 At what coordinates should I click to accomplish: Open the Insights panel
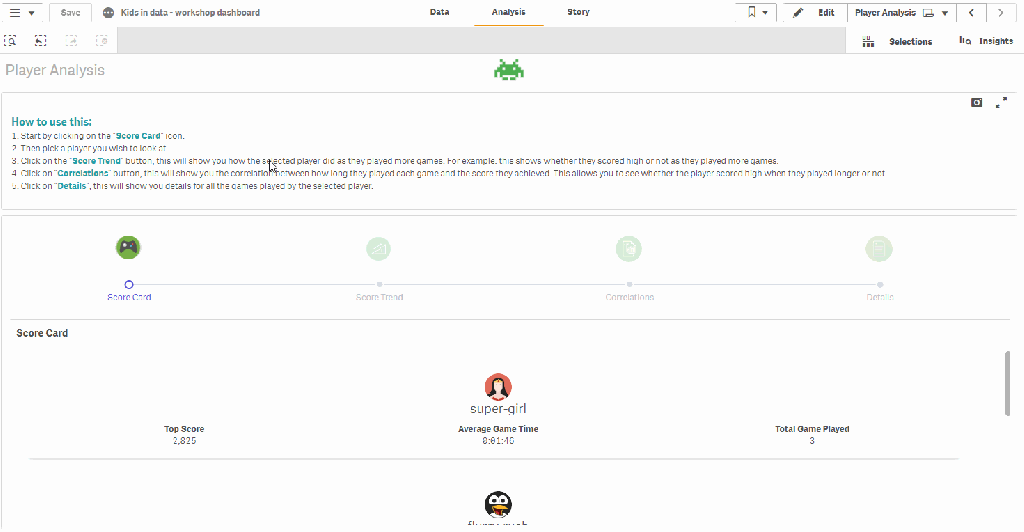[x=985, y=41]
